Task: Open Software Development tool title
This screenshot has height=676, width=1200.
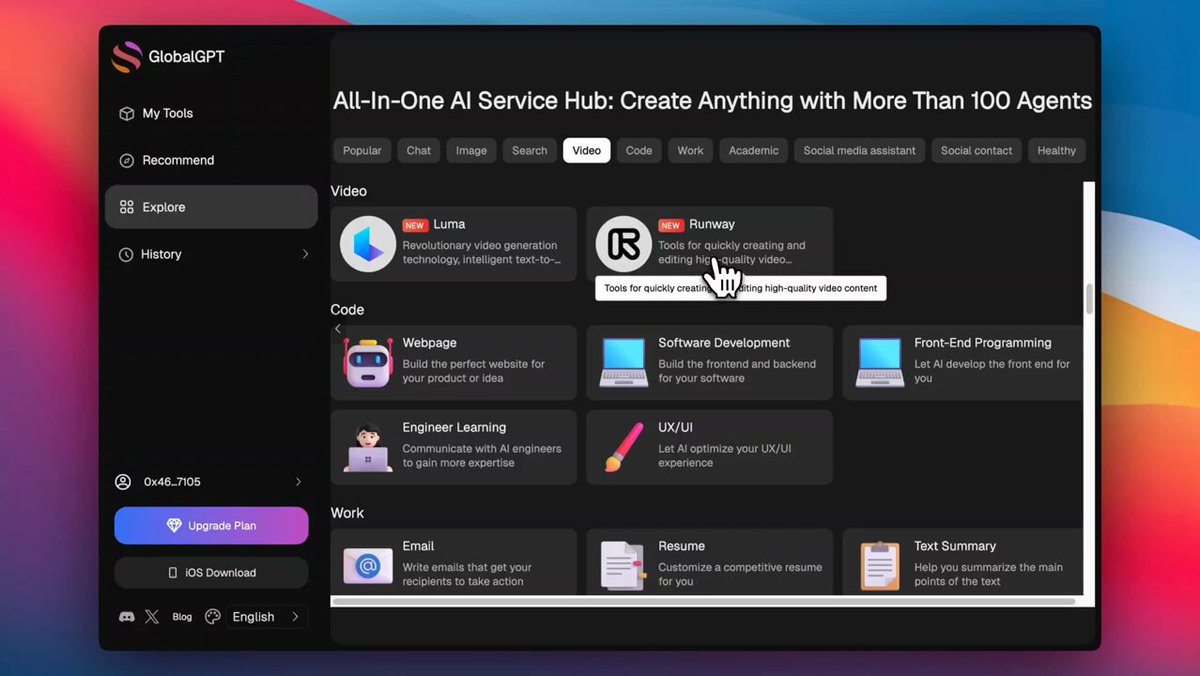Action: (724, 343)
